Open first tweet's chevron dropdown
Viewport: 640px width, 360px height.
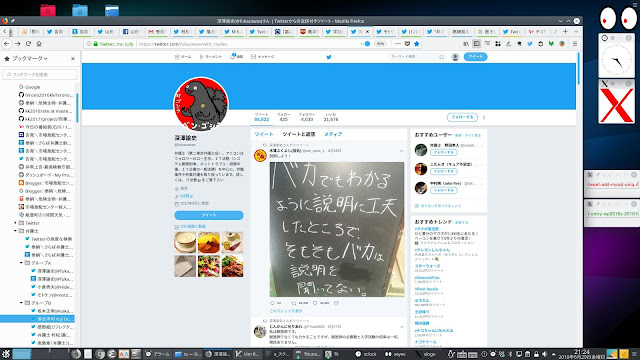coord(401,151)
